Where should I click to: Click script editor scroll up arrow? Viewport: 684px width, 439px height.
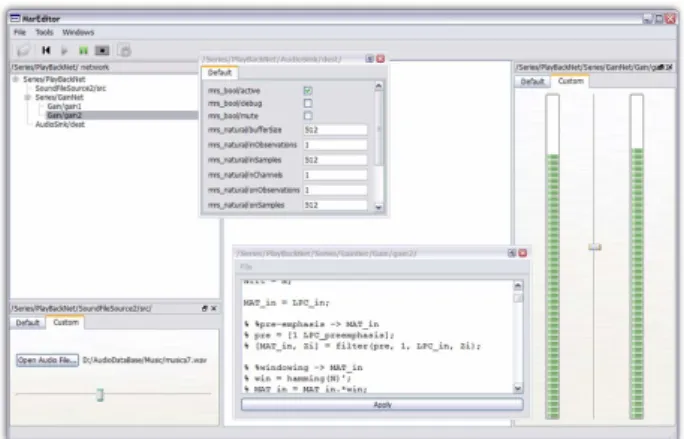(x=518, y=286)
